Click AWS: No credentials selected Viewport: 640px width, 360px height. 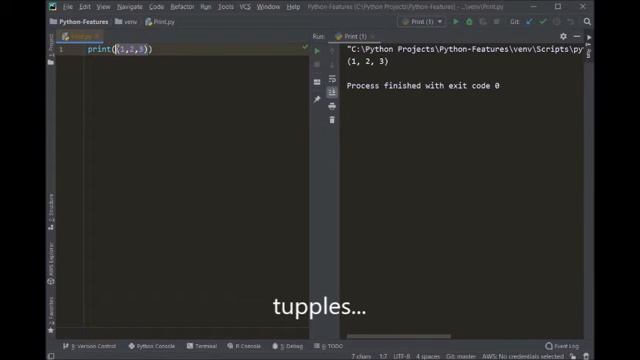click(x=523, y=356)
